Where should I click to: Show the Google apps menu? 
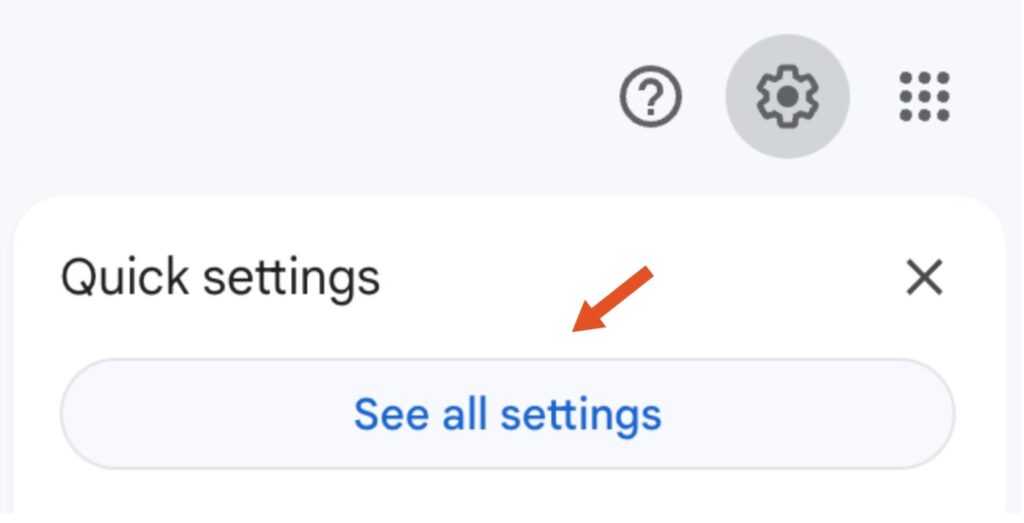[x=924, y=97]
